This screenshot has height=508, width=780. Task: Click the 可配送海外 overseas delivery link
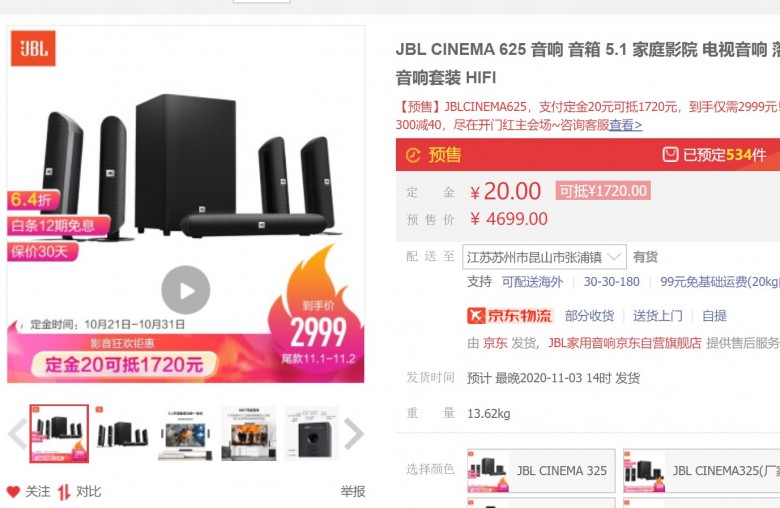tap(532, 282)
